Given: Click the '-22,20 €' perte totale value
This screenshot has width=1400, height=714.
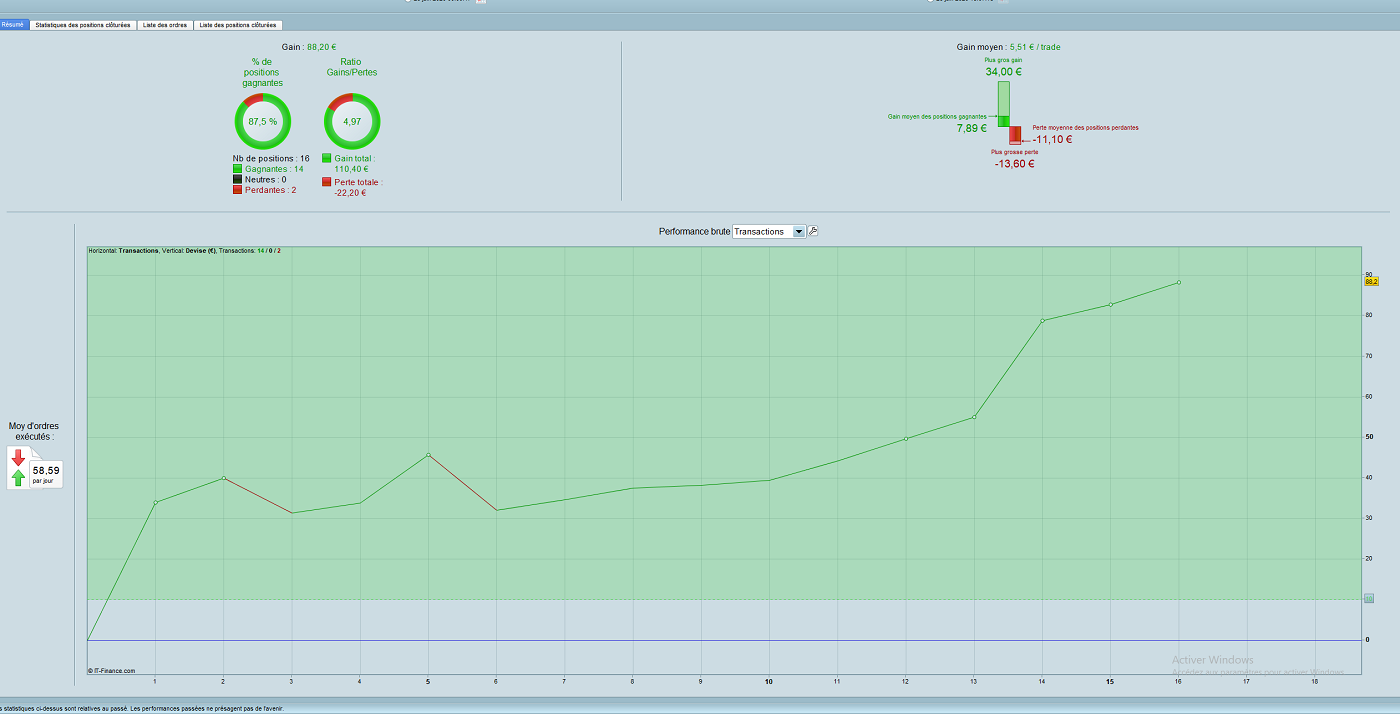Looking at the screenshot, I should 350,193.
